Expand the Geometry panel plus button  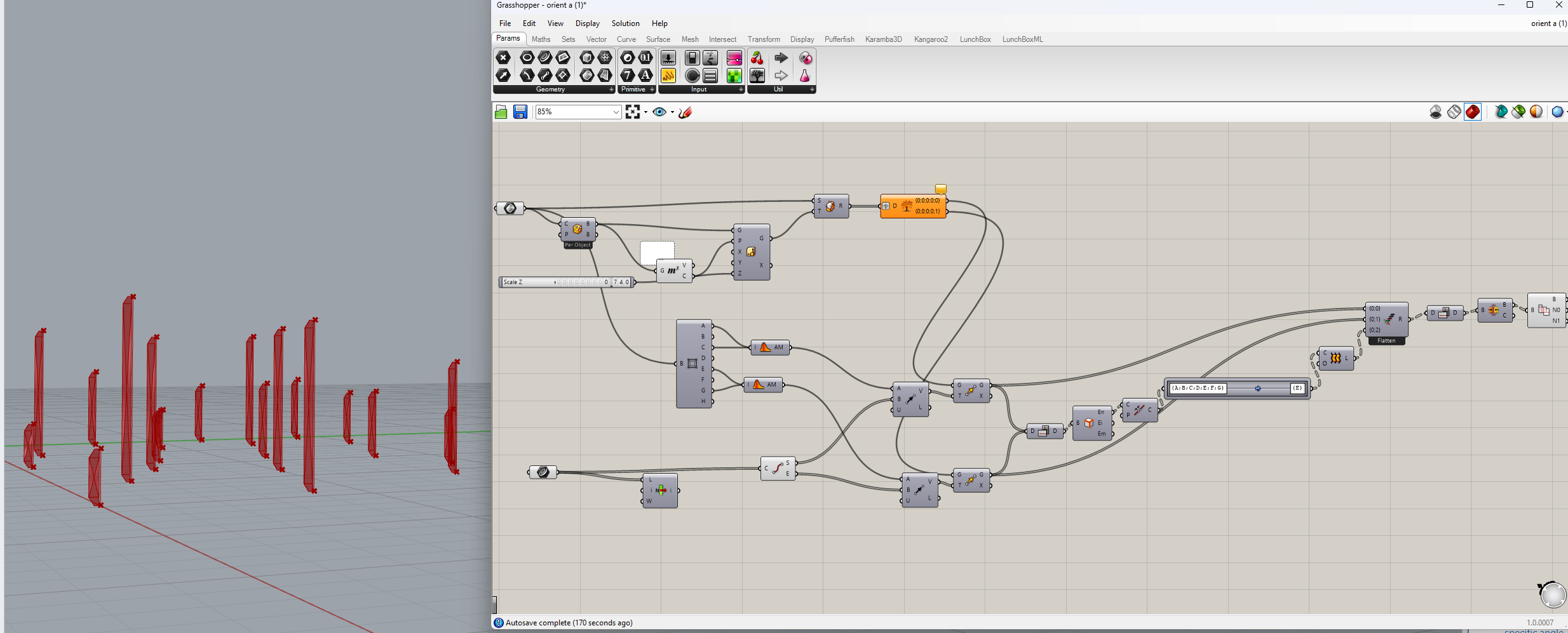click(x=611, y=90)
